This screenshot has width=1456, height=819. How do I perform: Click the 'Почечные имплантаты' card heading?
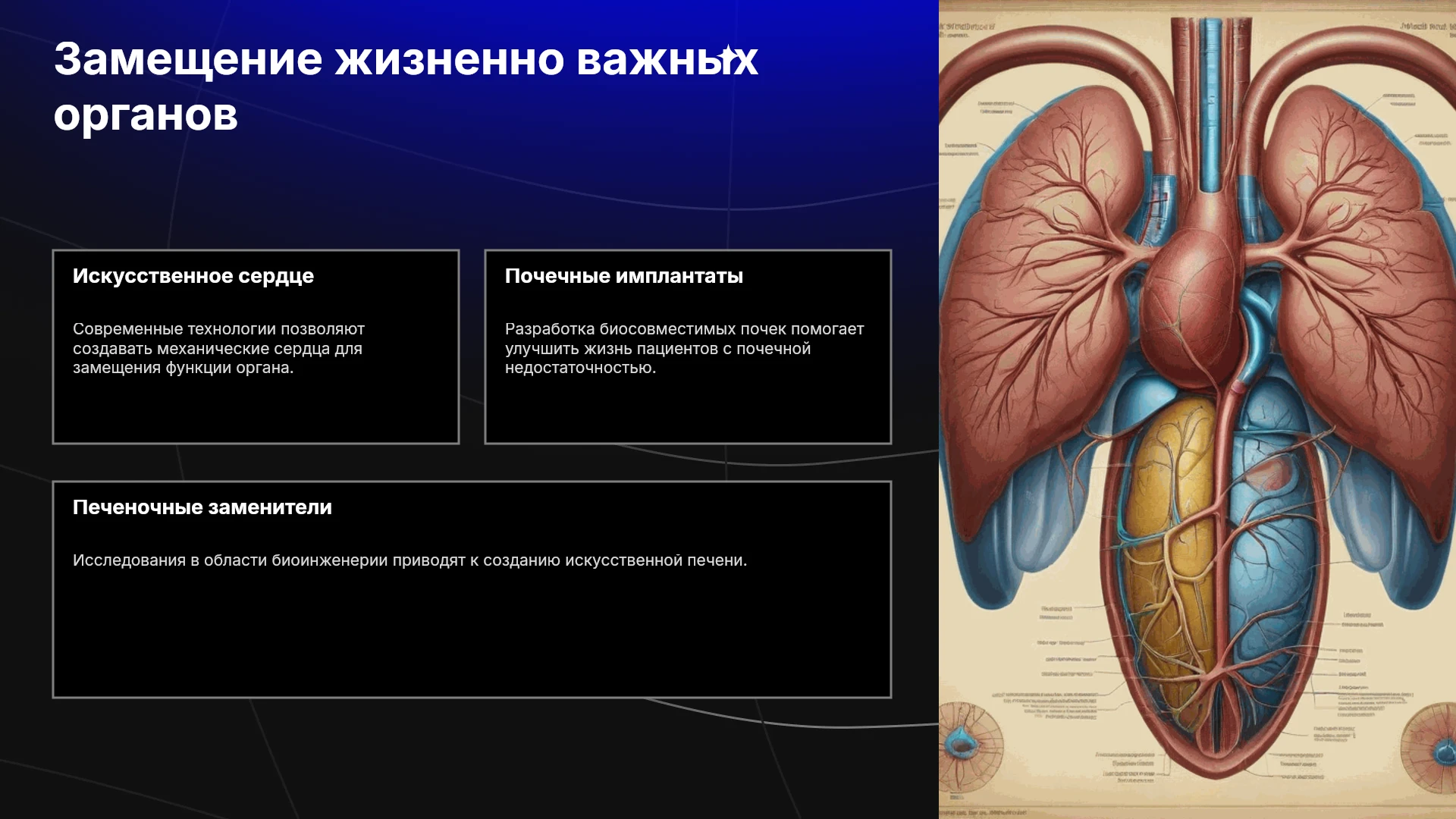coord(624,276)
